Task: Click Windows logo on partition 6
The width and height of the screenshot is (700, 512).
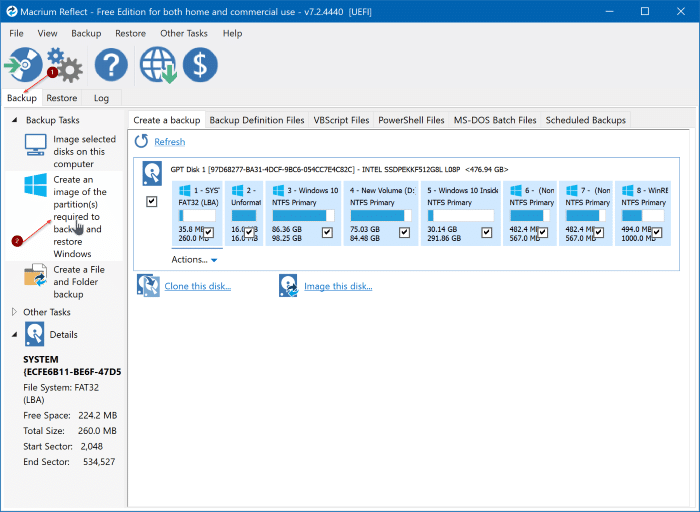Action: click(x=516, y=191)
